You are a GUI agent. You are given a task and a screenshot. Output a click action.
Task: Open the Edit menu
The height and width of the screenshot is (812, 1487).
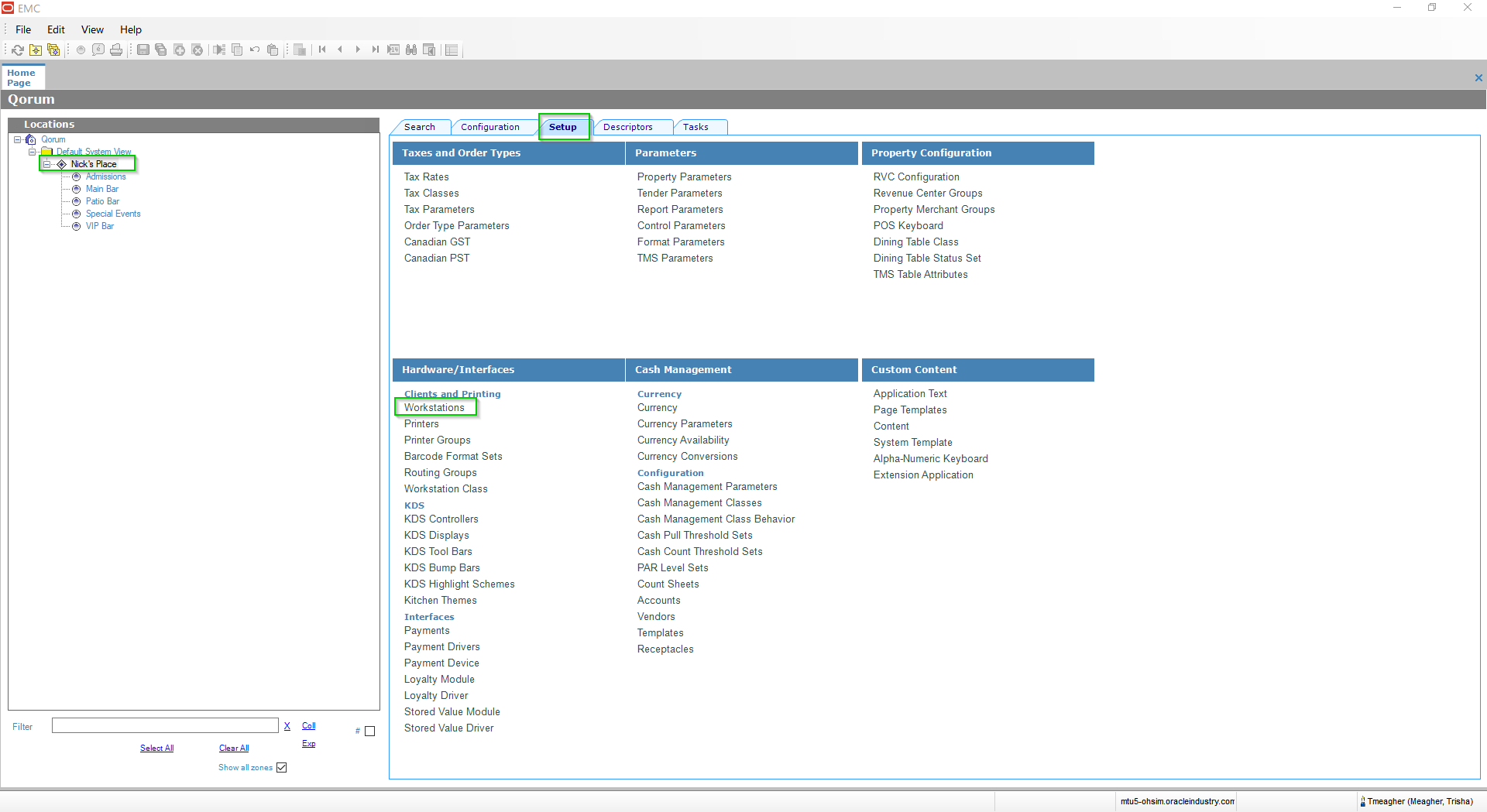click(x=55, y=29)
